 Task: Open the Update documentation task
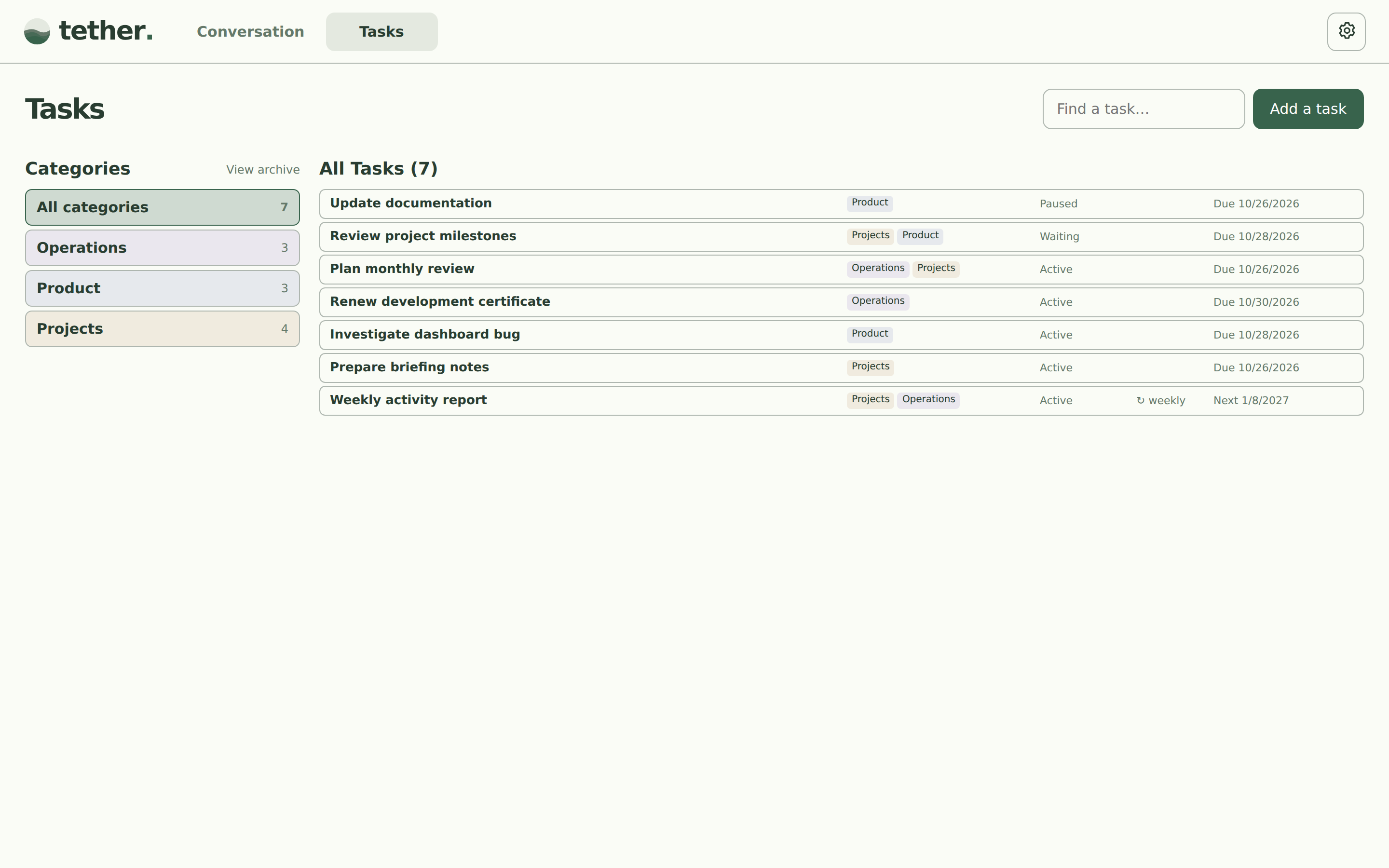point(842,204)
